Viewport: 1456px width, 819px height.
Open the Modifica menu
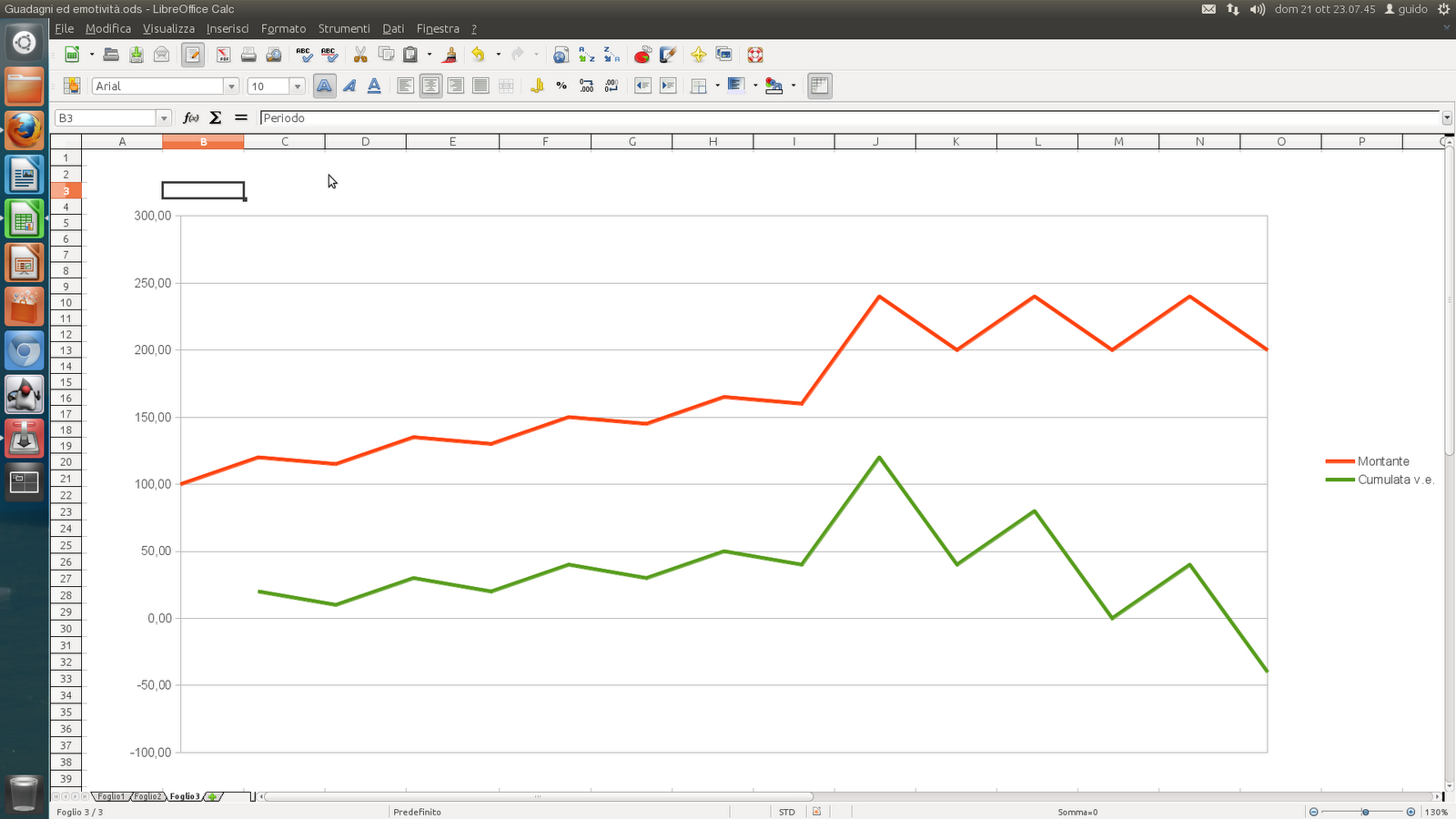click(x=108, y=29)
